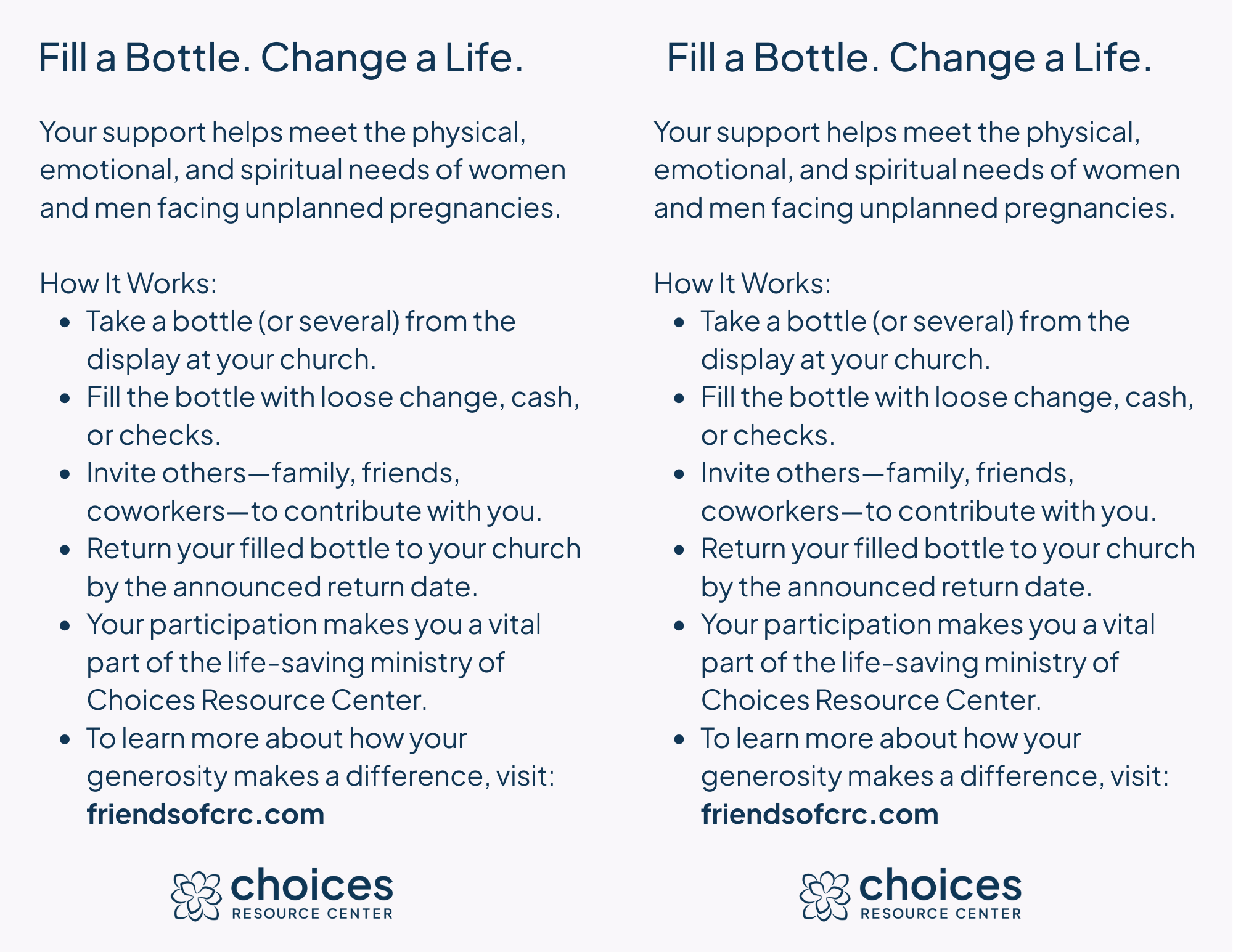This screenshot has height=952, width=1233.
Task: Click the left "Take a bottle" bullet item
Action: point(301,340)
